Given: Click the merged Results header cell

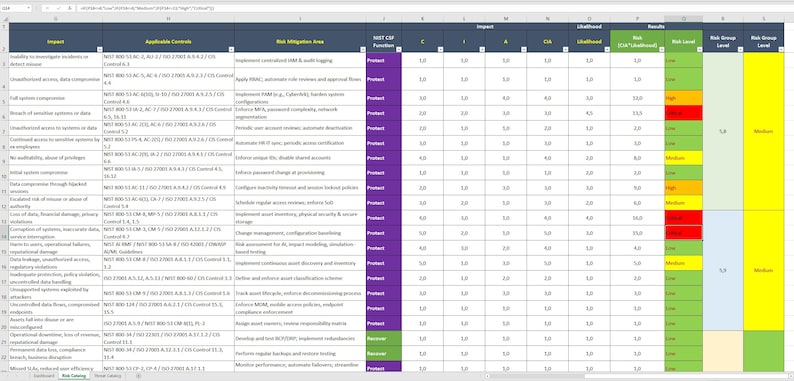Looking at the screenshot, I should tap(656, 26).
